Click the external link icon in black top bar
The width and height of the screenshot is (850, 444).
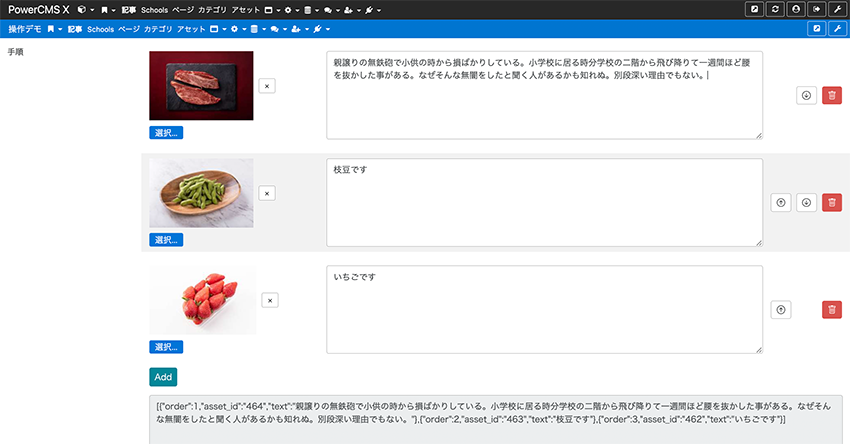[x=754, y=9]
